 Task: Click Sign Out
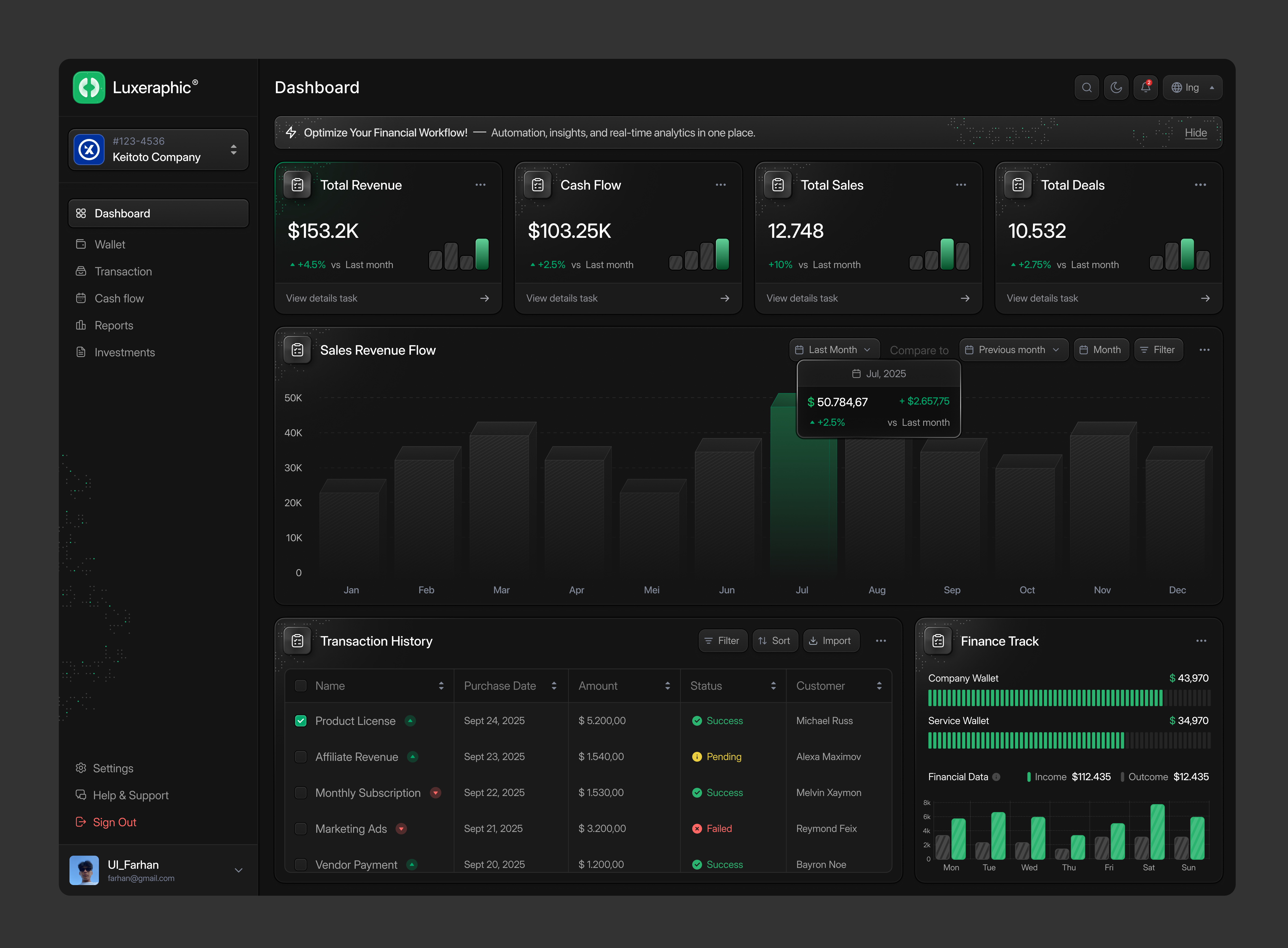pos(106,822)
